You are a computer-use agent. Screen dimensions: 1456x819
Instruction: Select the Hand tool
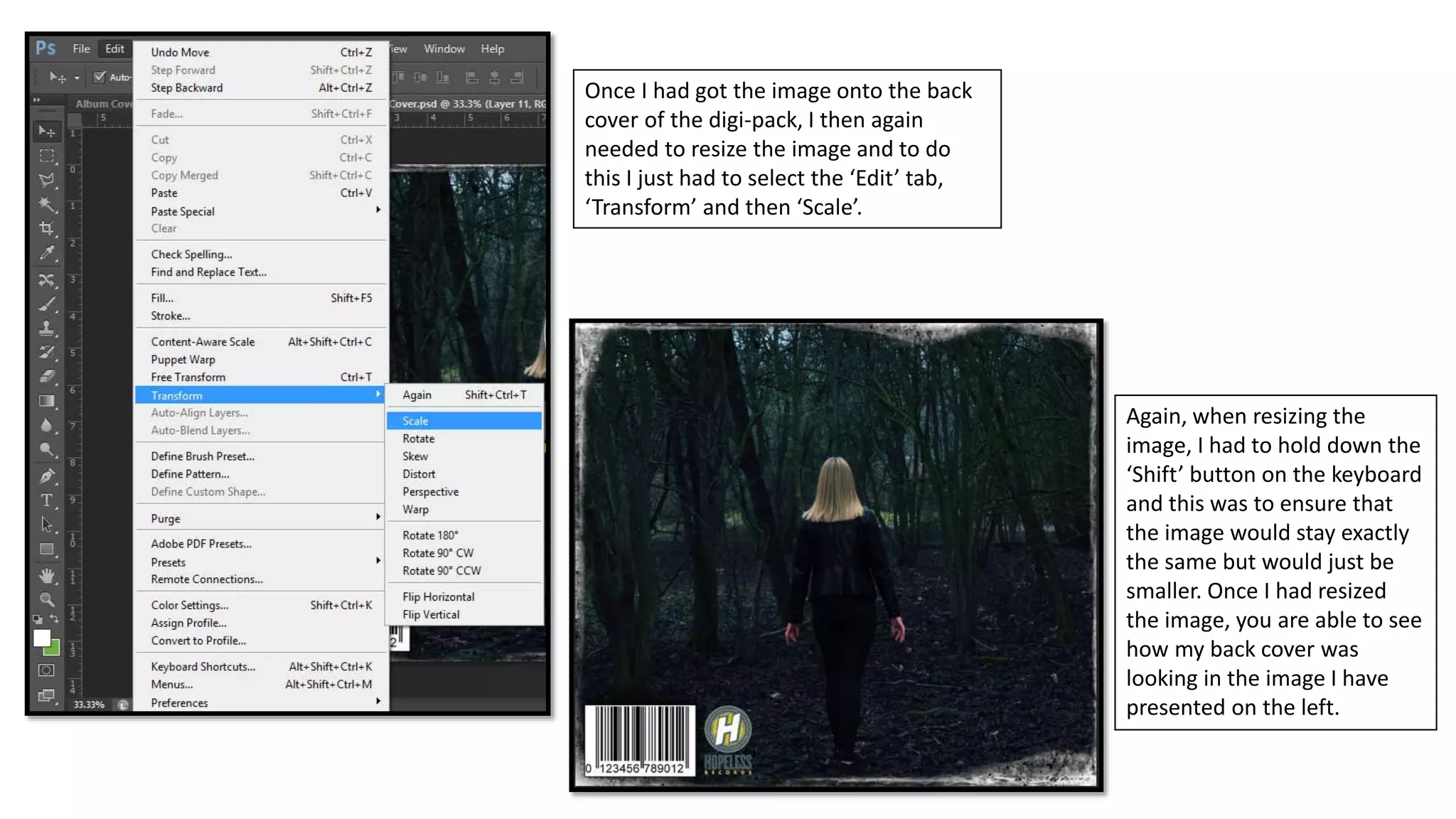point(47,575)
